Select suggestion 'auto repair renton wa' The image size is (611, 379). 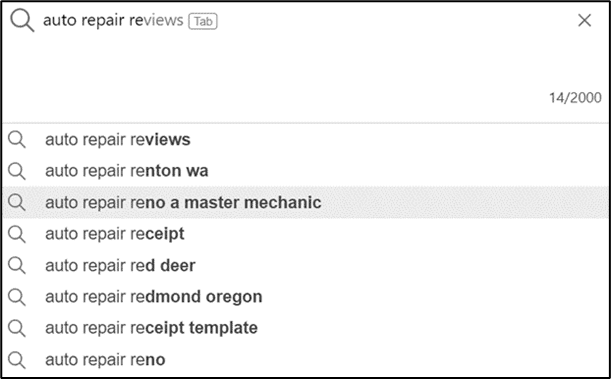point(306,171)
